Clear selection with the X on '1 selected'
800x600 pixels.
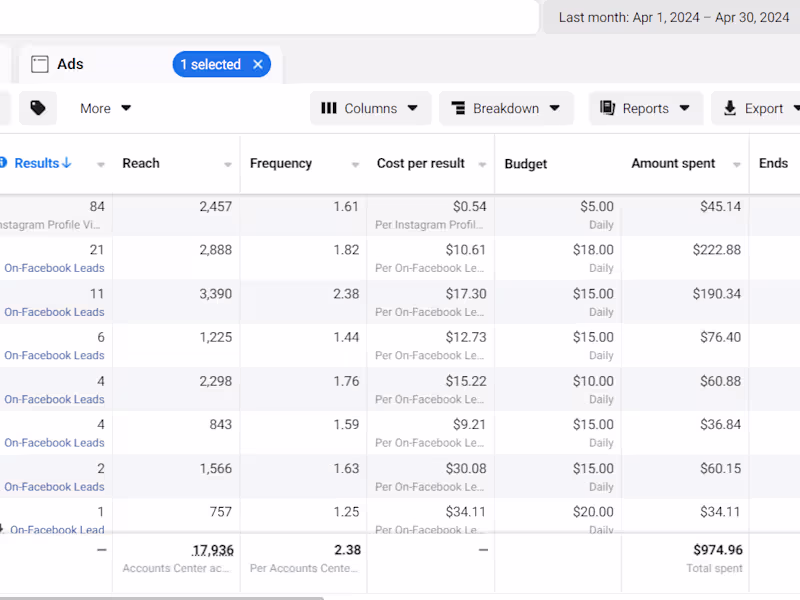pos(258,64)
